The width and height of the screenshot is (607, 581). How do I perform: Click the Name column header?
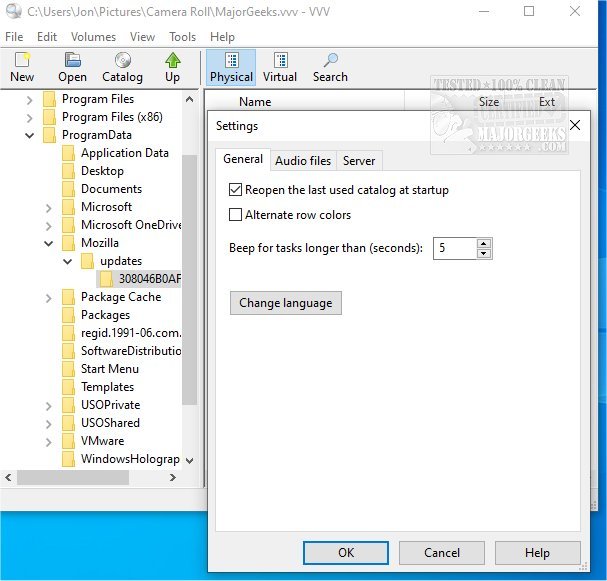pyautogui.click(x=255, y=102)
